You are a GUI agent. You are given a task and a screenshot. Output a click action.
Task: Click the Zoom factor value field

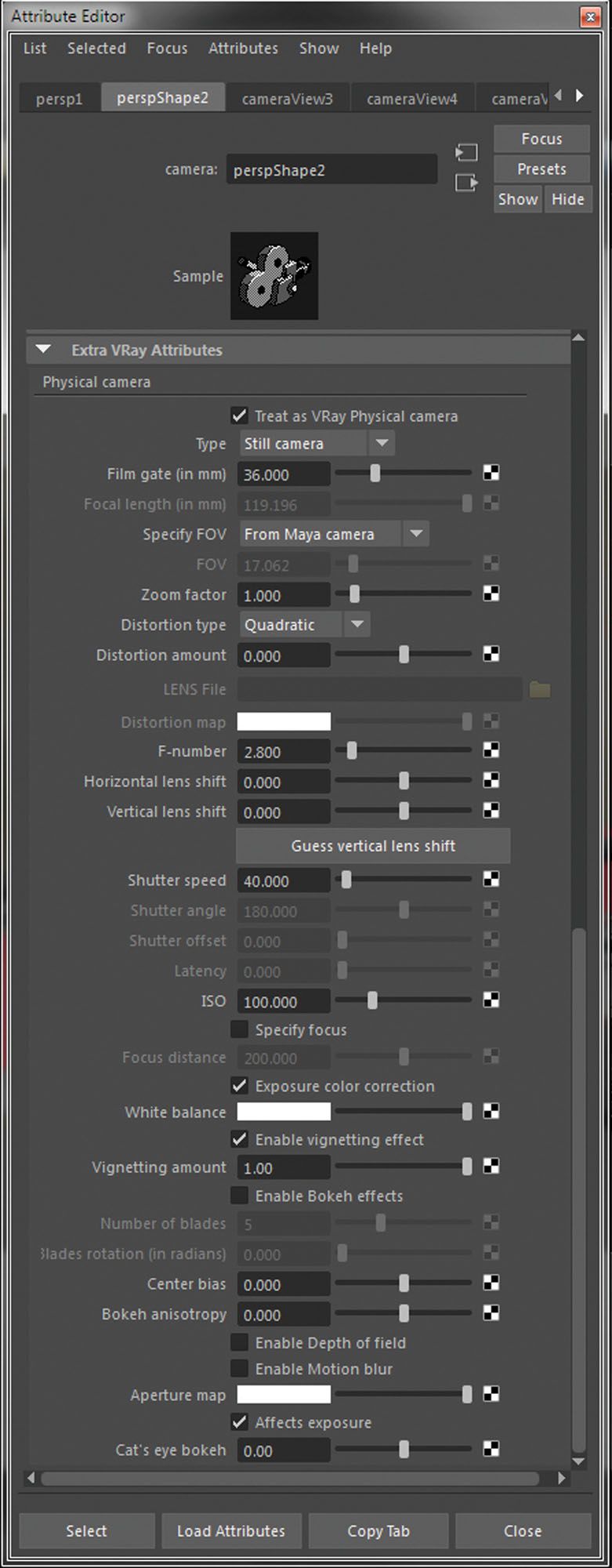(284, 595)
